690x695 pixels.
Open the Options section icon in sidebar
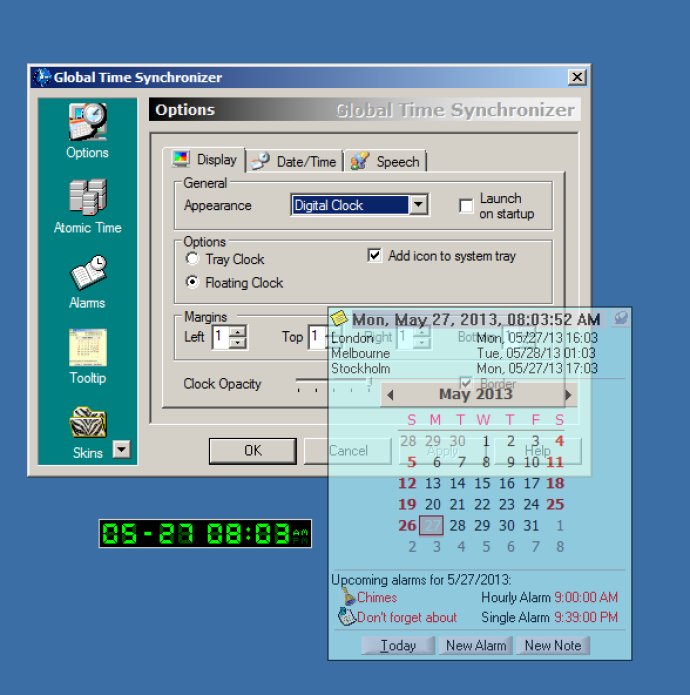[x=87, y=121]
